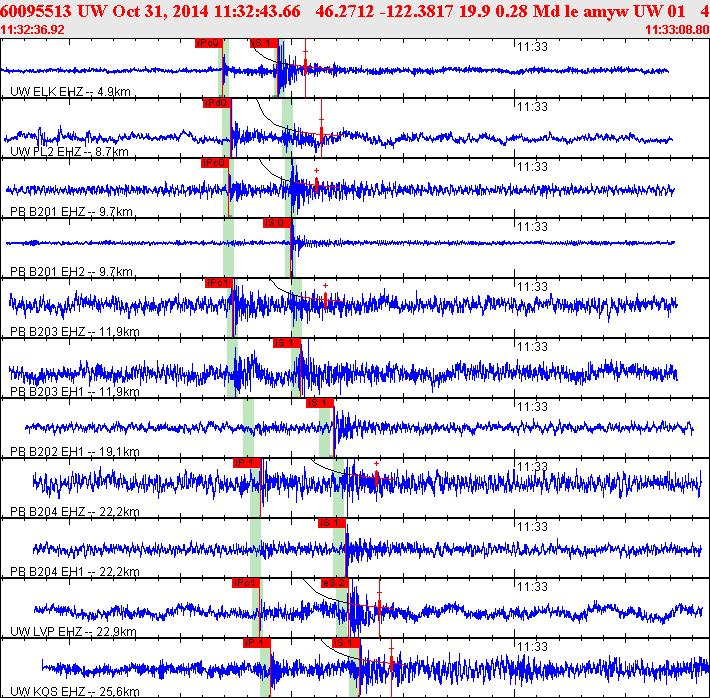The width and height of the screenshot is (710, 698).
Task: Select the 11:33 time label in PB B201 EH2 row
Action: (x=532, y=226)
